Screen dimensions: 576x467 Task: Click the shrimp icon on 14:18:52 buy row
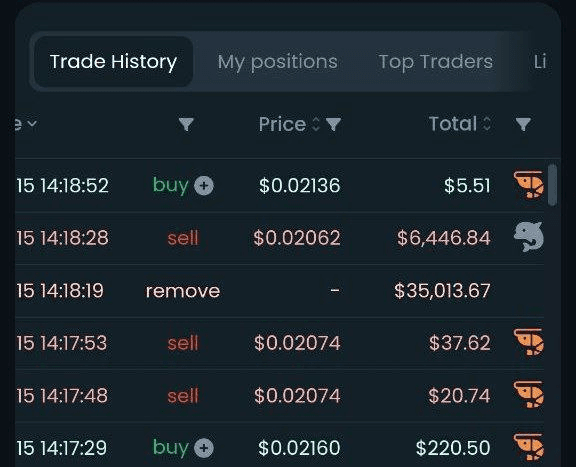(x=529, y=185)
